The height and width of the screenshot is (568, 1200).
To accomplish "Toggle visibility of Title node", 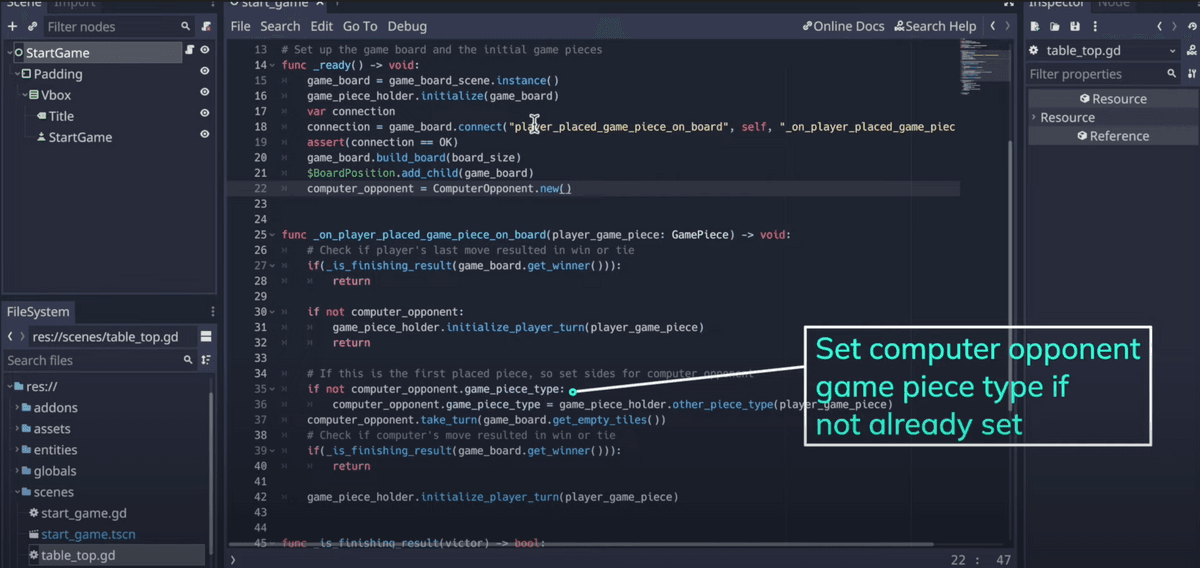I will click(205, 113).
